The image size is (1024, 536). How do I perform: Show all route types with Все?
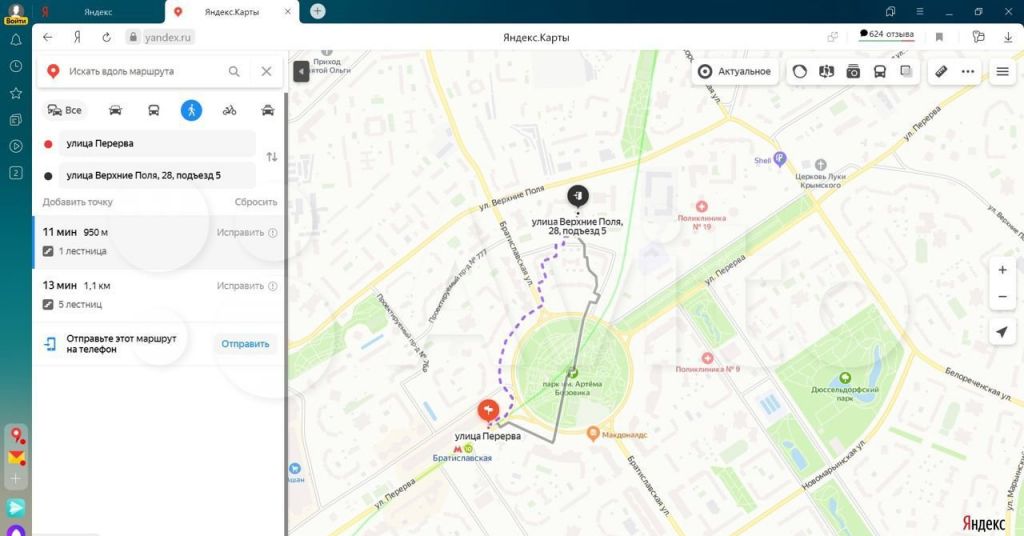(65, 110)
